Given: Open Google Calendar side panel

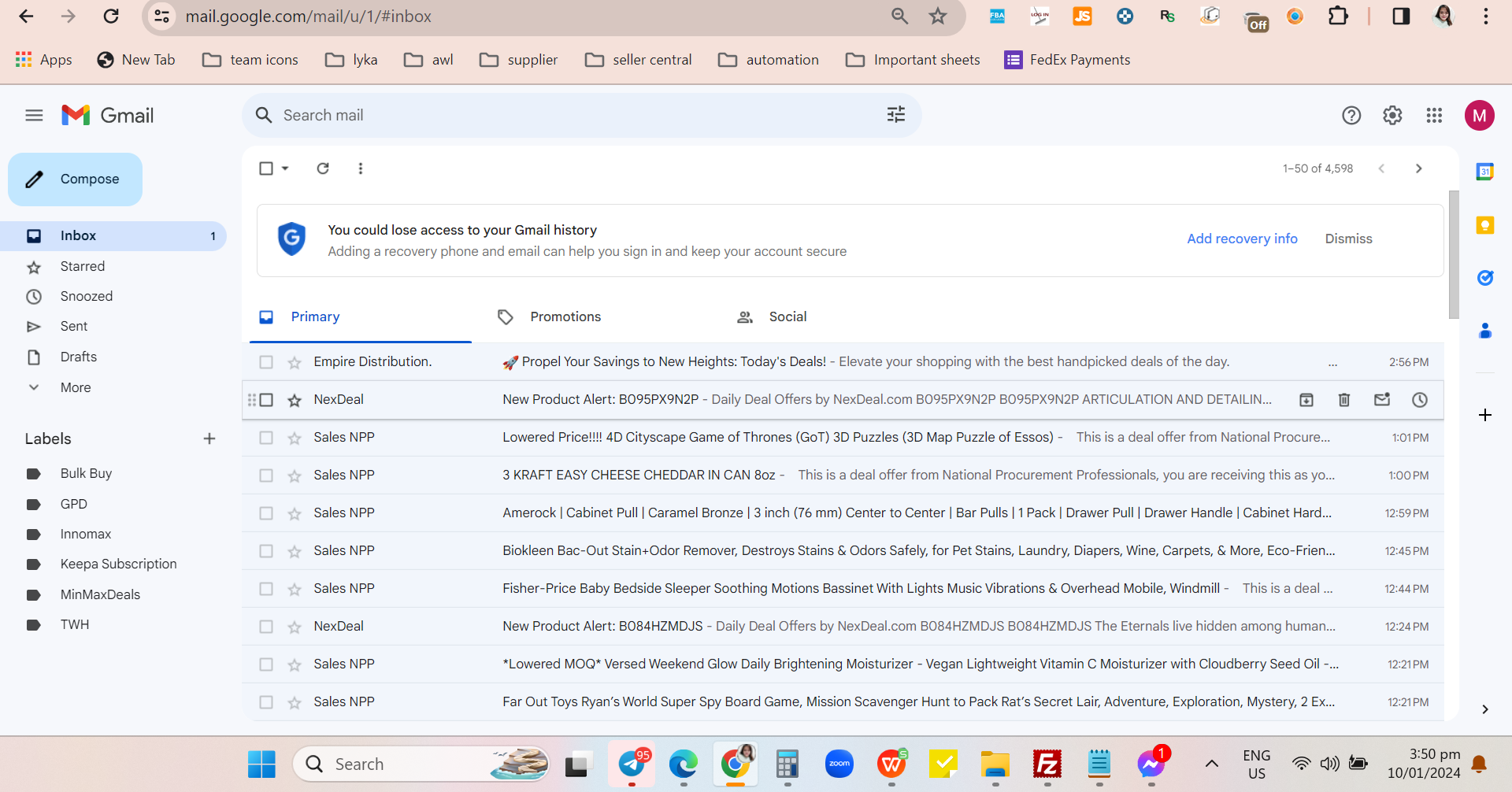Looking at the screenshot, I should (x=1485, y=172).
